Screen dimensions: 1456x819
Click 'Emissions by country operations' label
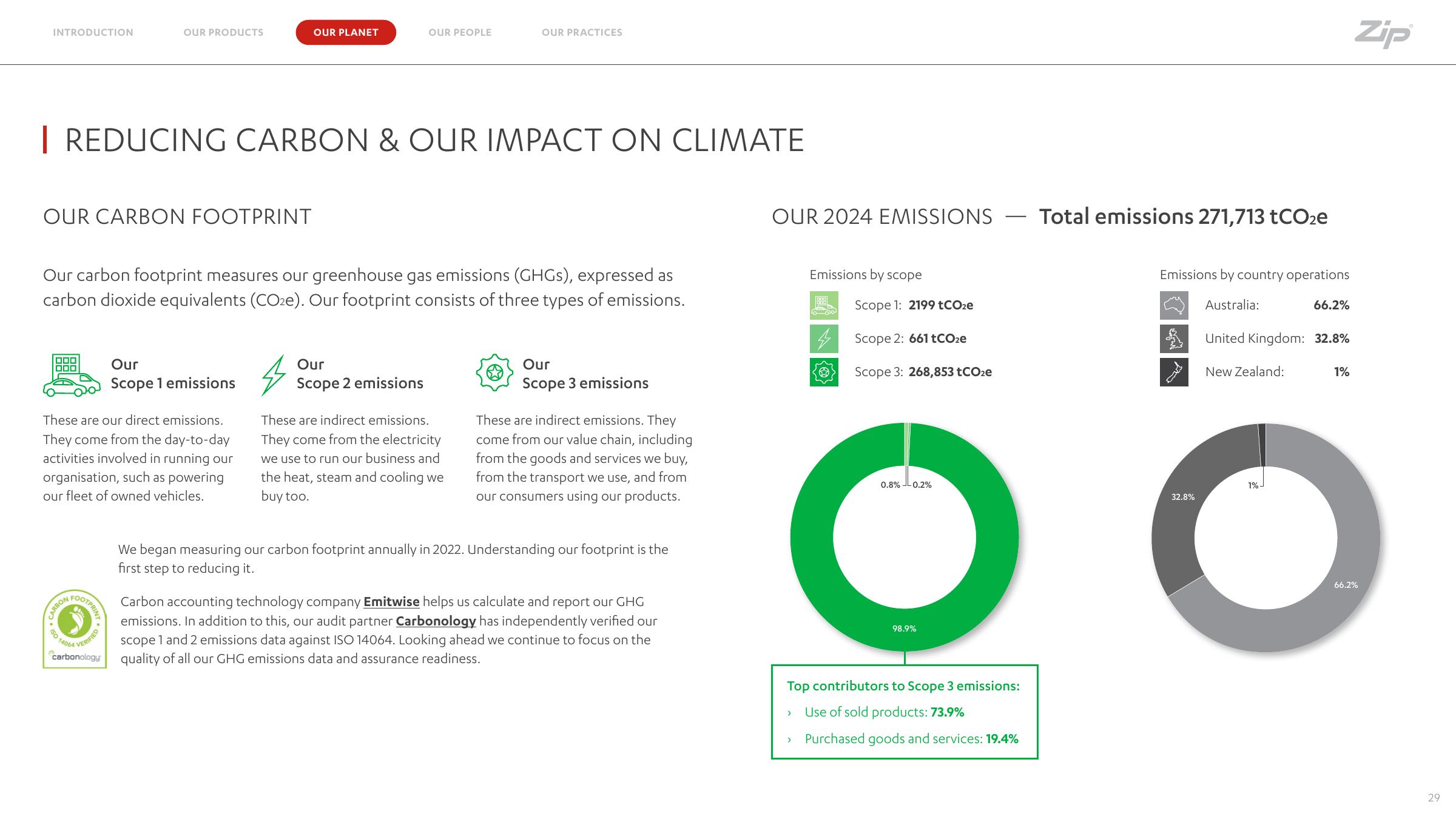click(1254, 275)
